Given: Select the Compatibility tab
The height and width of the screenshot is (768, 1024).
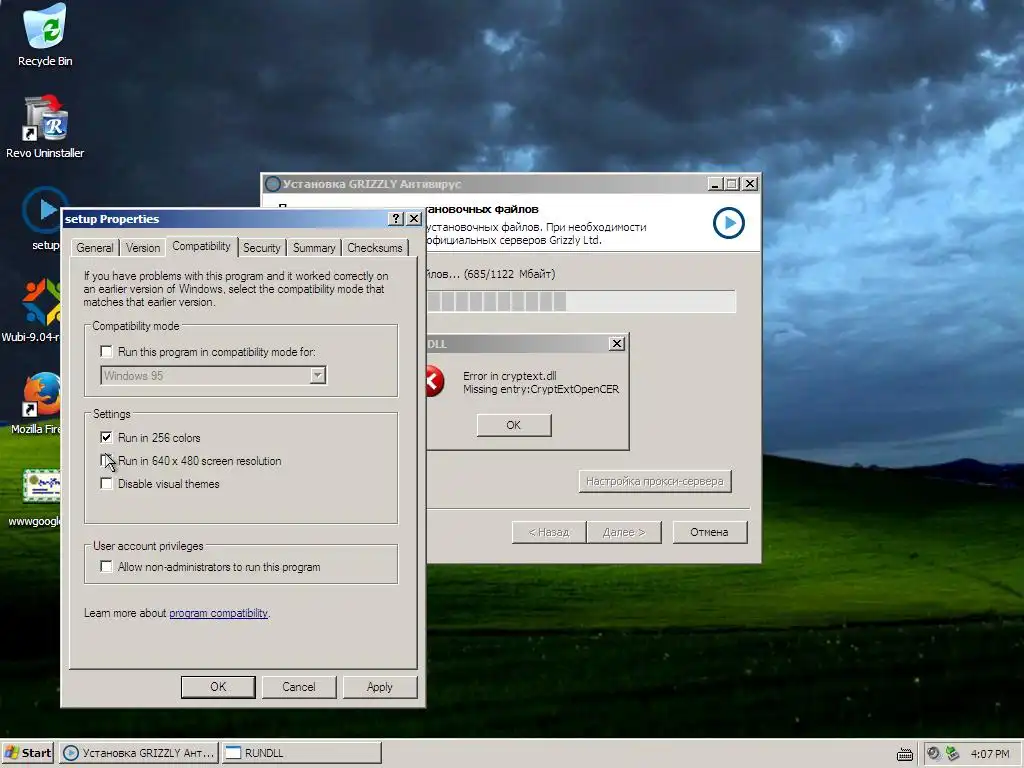Looking at the screenshot, I should tap(201, 246).
